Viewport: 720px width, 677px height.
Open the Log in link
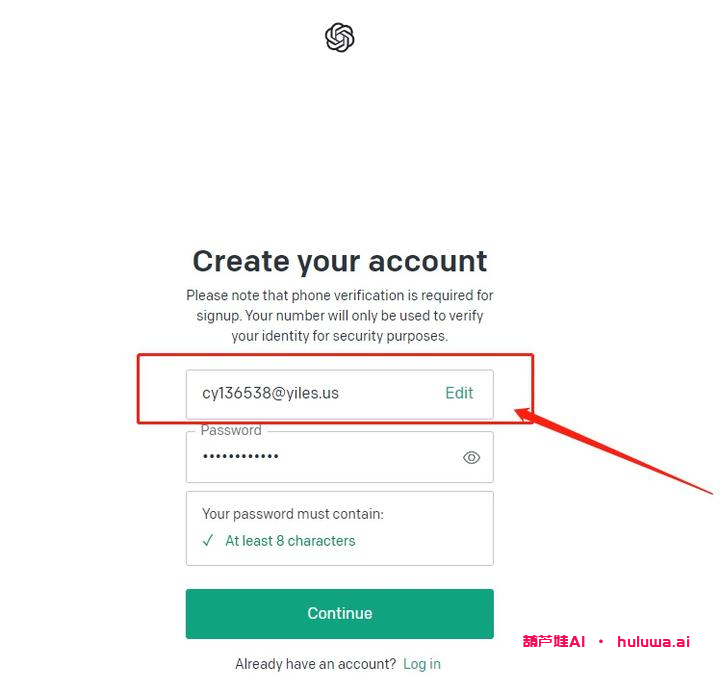click(421, 664)
